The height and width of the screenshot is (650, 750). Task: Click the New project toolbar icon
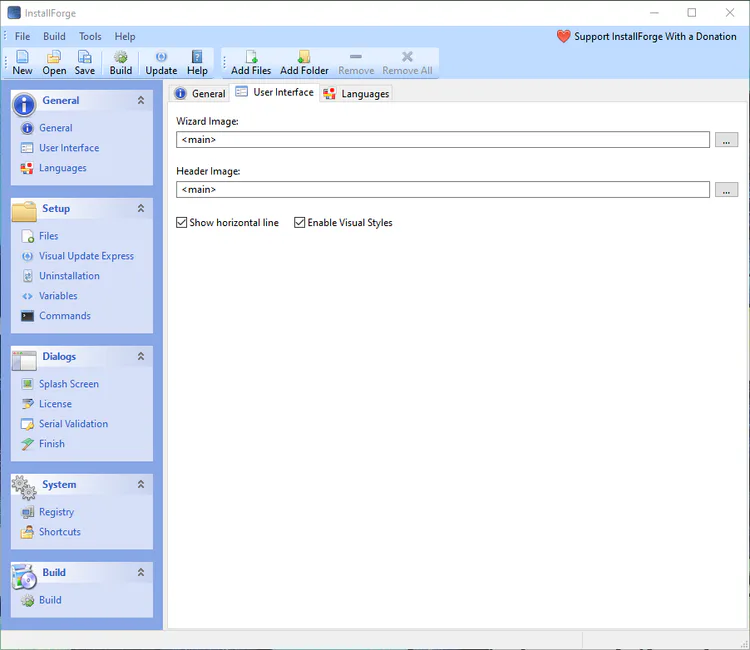pyautogui.click(x=22, y=63)
